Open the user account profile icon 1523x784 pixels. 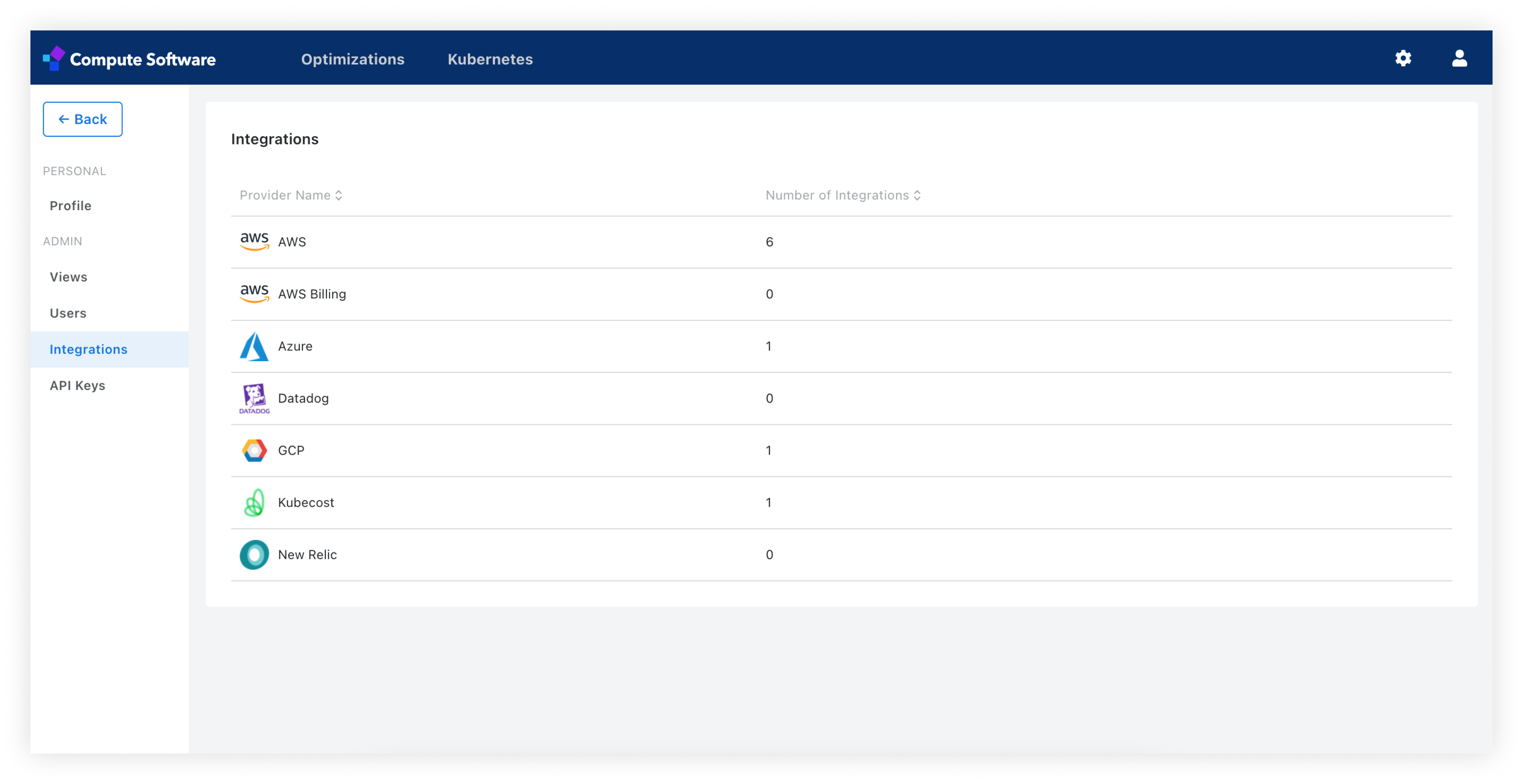tap(1459, 58)
